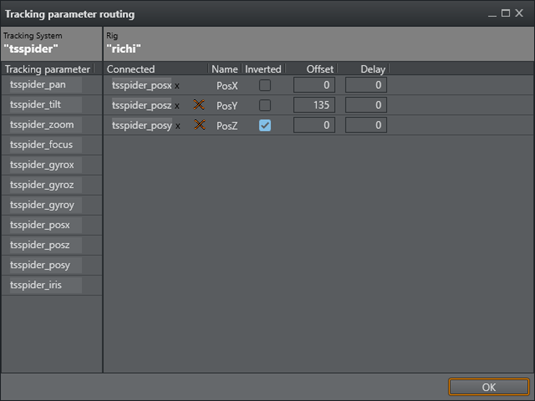Select tsspider_gyrox tracking parameter
535x401 pixels.
coord(46,165)
